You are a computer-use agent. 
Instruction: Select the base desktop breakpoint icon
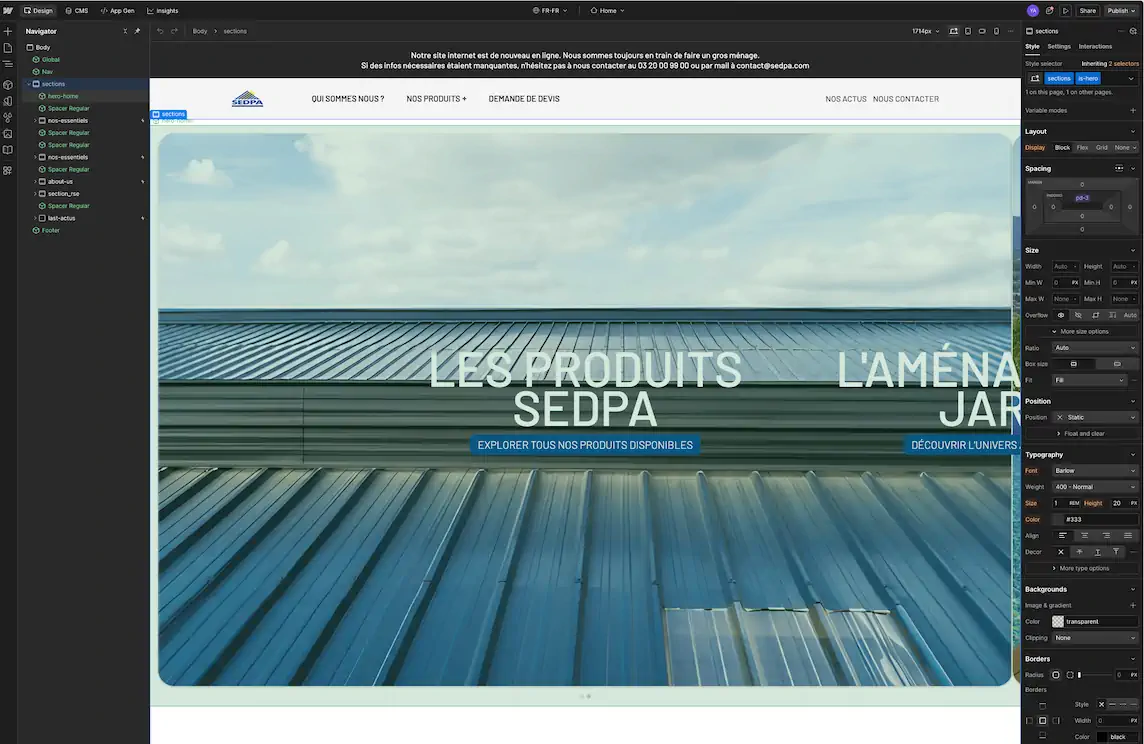click(954, 31)
